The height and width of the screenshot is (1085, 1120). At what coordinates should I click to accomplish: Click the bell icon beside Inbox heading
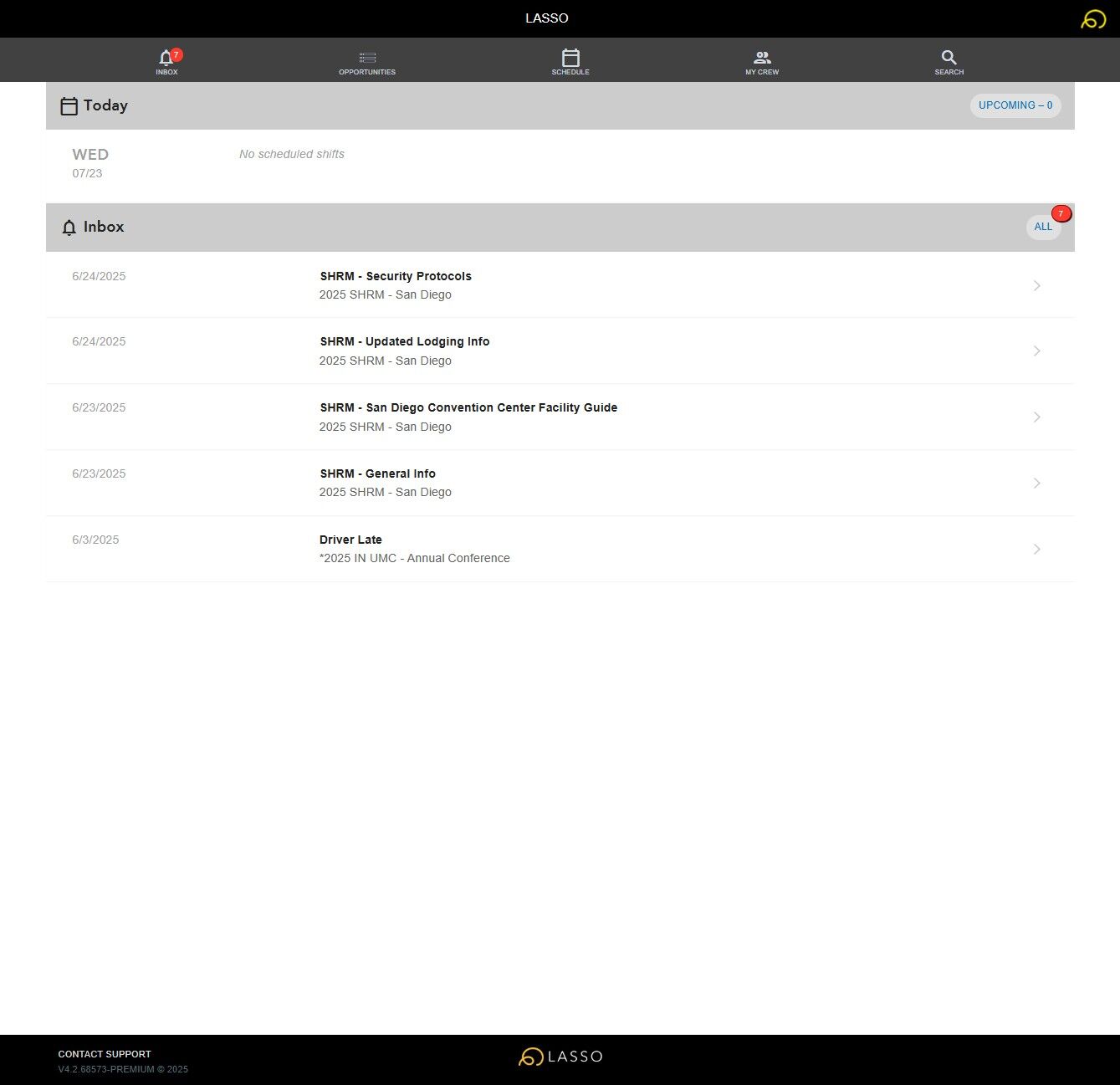coord(69,228)
